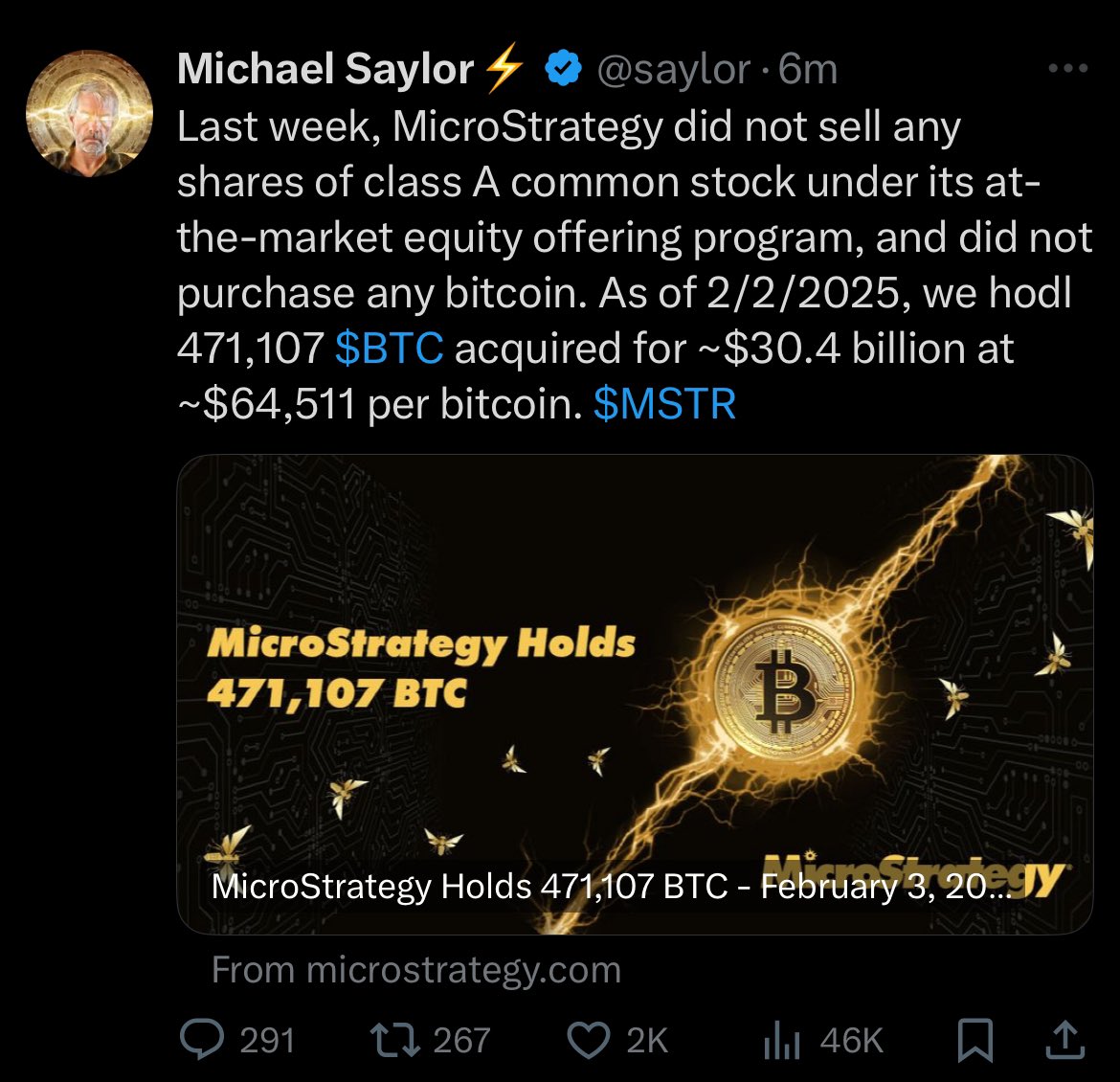Bookmark the tweet

click(977, 1039)
